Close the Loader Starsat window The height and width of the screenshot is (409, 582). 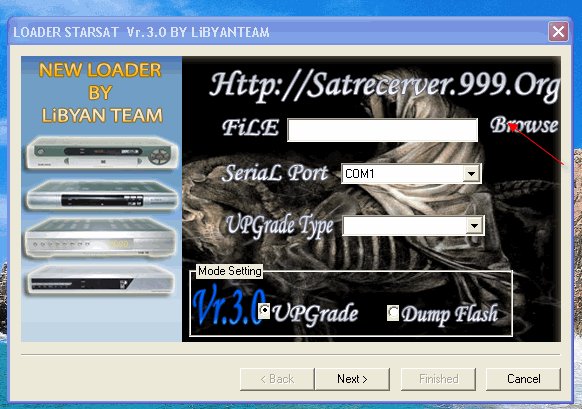tap(558, 32)
